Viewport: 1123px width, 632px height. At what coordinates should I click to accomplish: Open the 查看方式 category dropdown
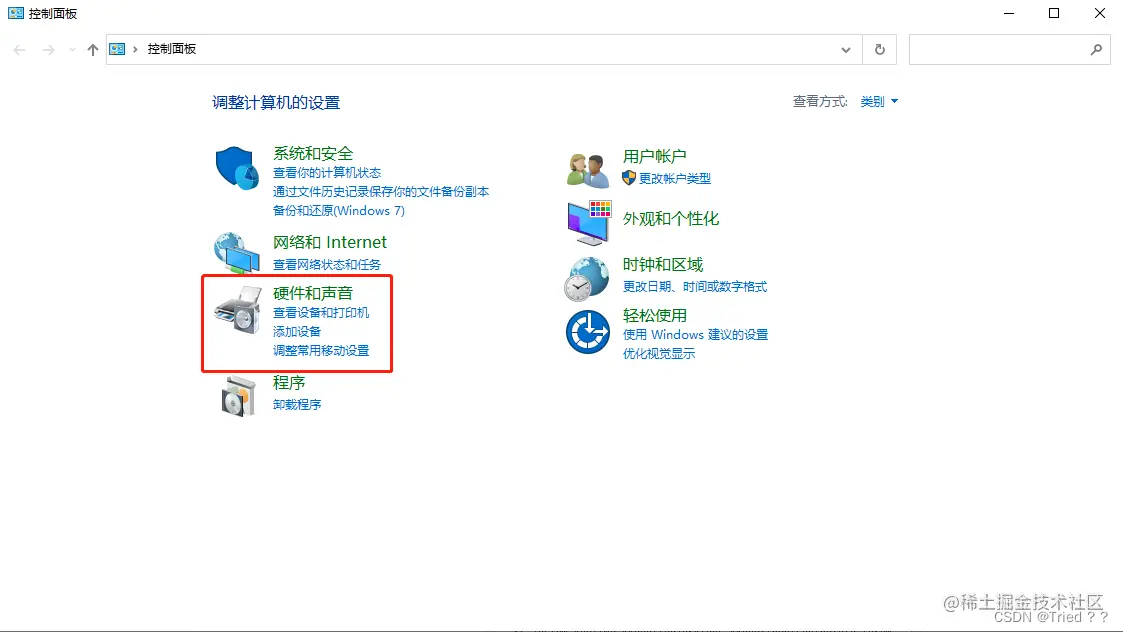click(875, 101)
